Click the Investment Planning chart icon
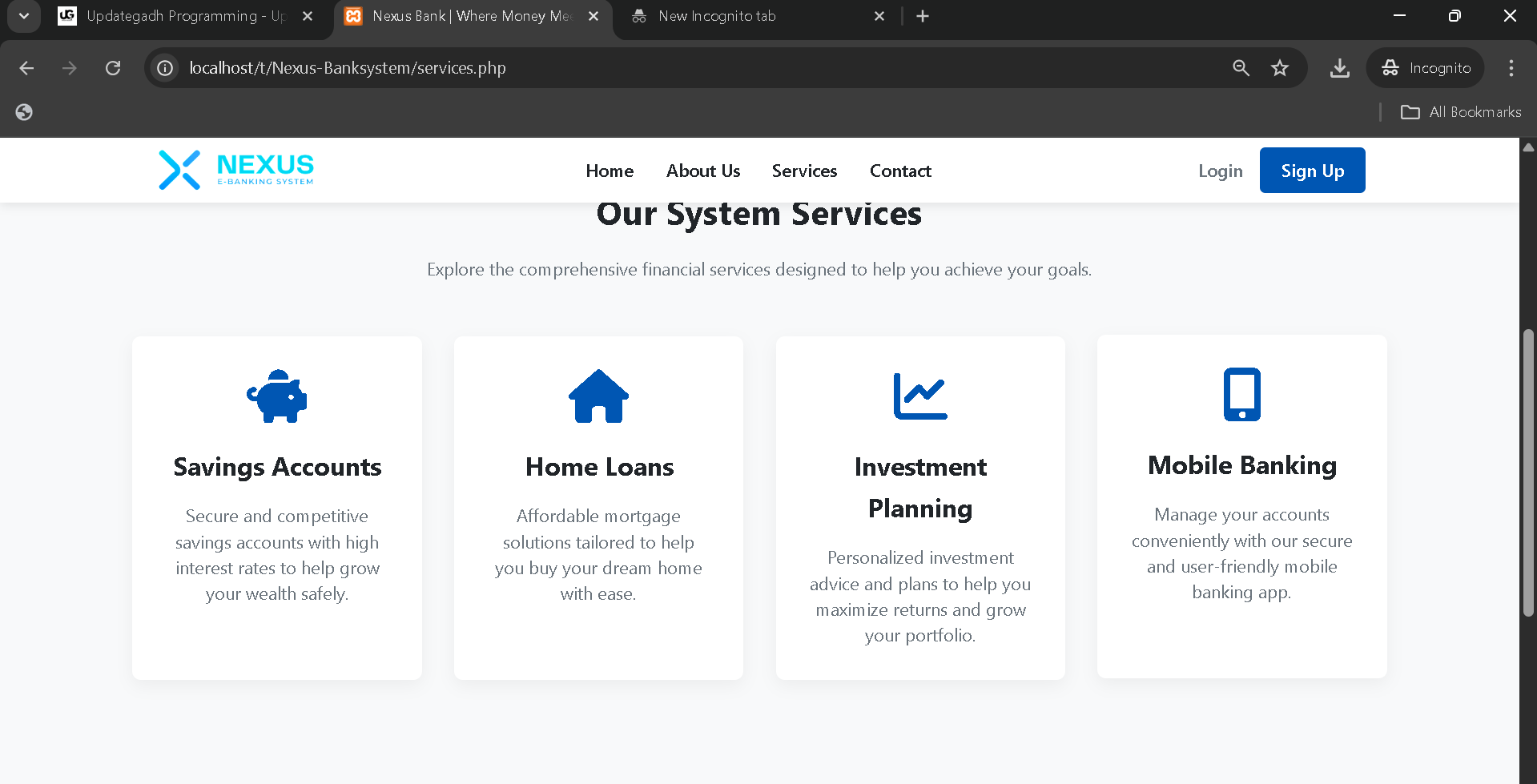 (920, 396)
